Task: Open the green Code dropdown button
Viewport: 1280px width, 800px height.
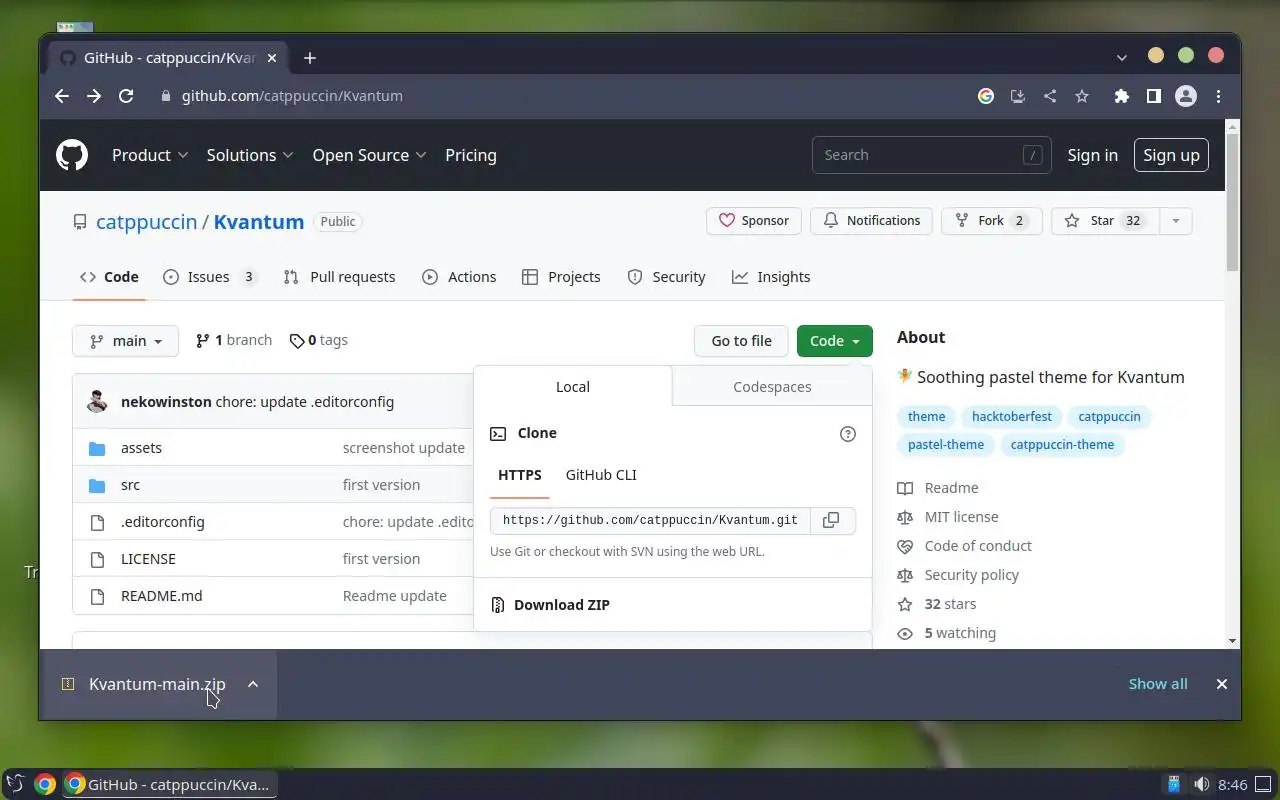Action: pos(835,341)
